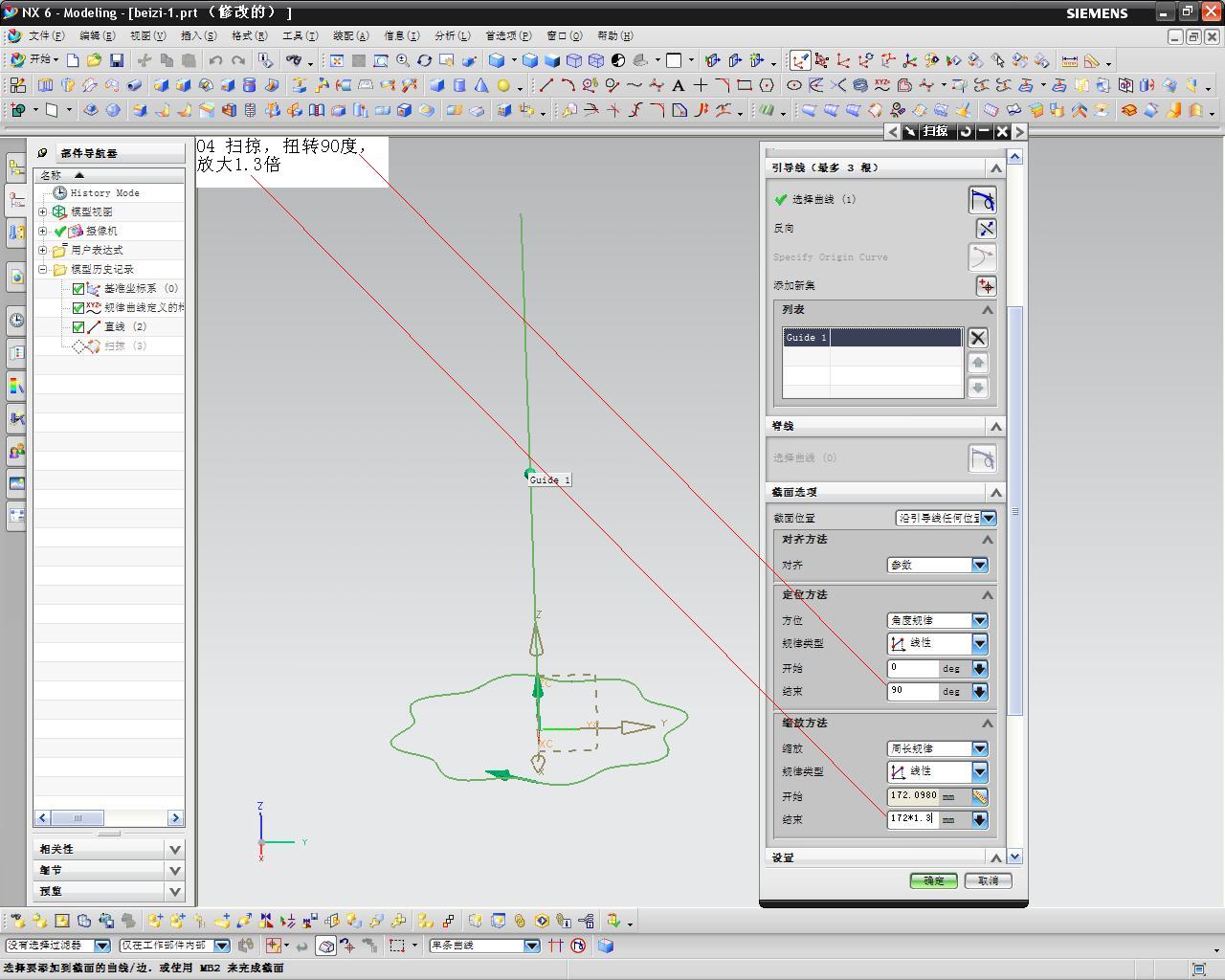Image resolution: width=1225 pixels, height=980 pixels.
Task: Click the reverse direction icon
Action: (x=986, y=228)
